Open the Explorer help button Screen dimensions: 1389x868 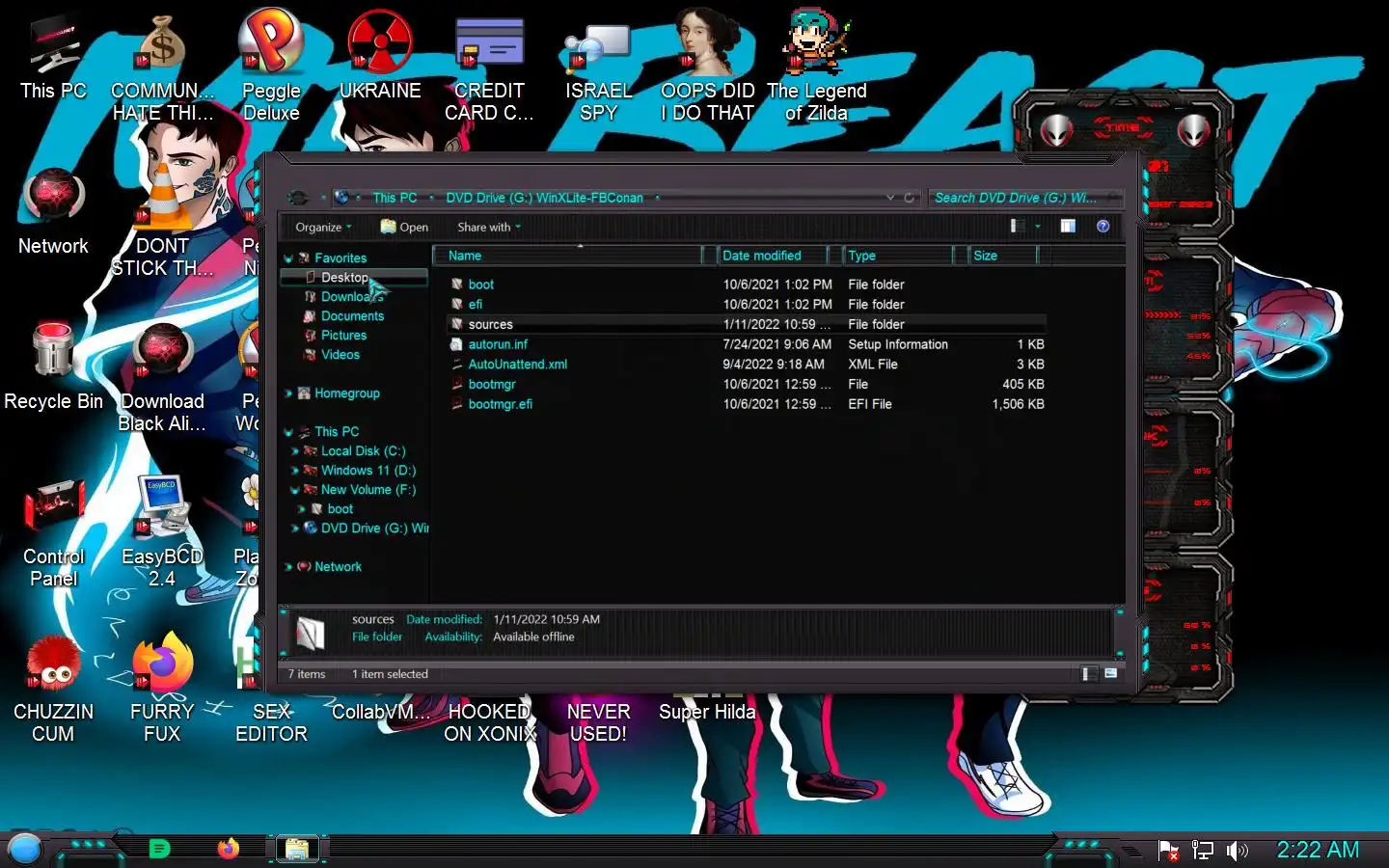[x=1103, y=226]
